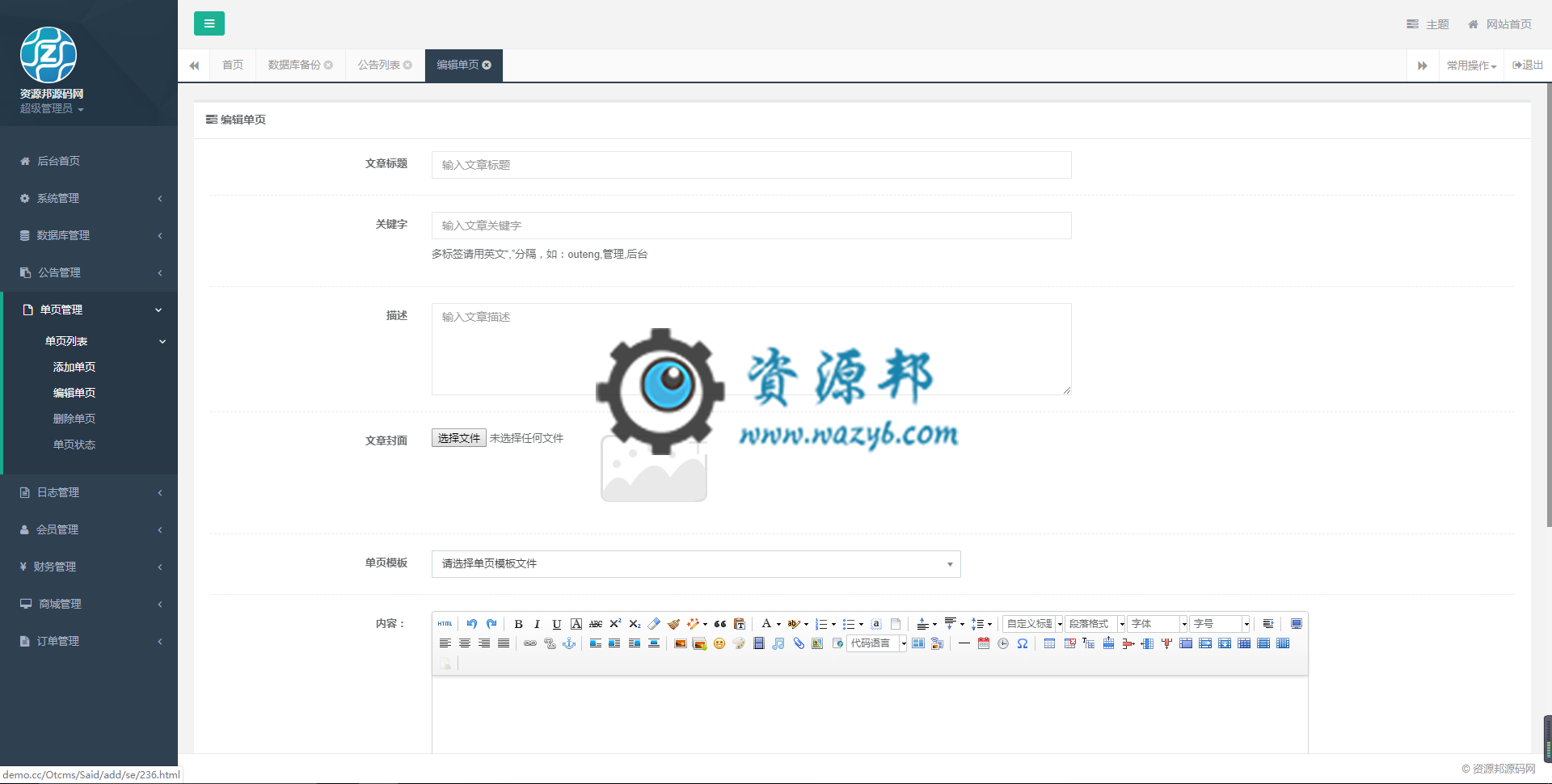The width and height of the screenshot is (1552, 784).
Task: Open 添加单页 in sidebar
Action: pos(74,367)
